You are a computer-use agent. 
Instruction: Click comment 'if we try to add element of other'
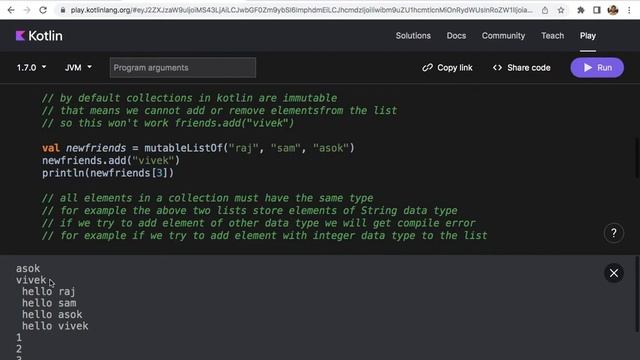[258, 223]
